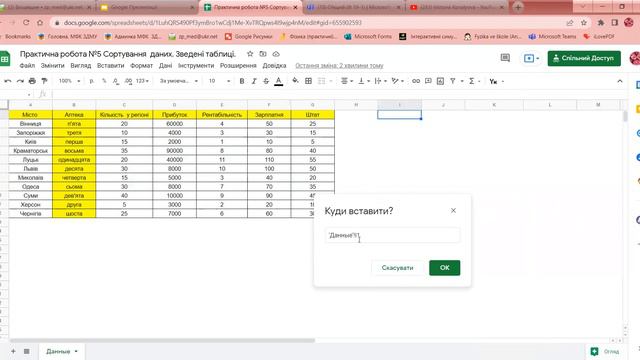Open the Змінити menu

point(53,65)
